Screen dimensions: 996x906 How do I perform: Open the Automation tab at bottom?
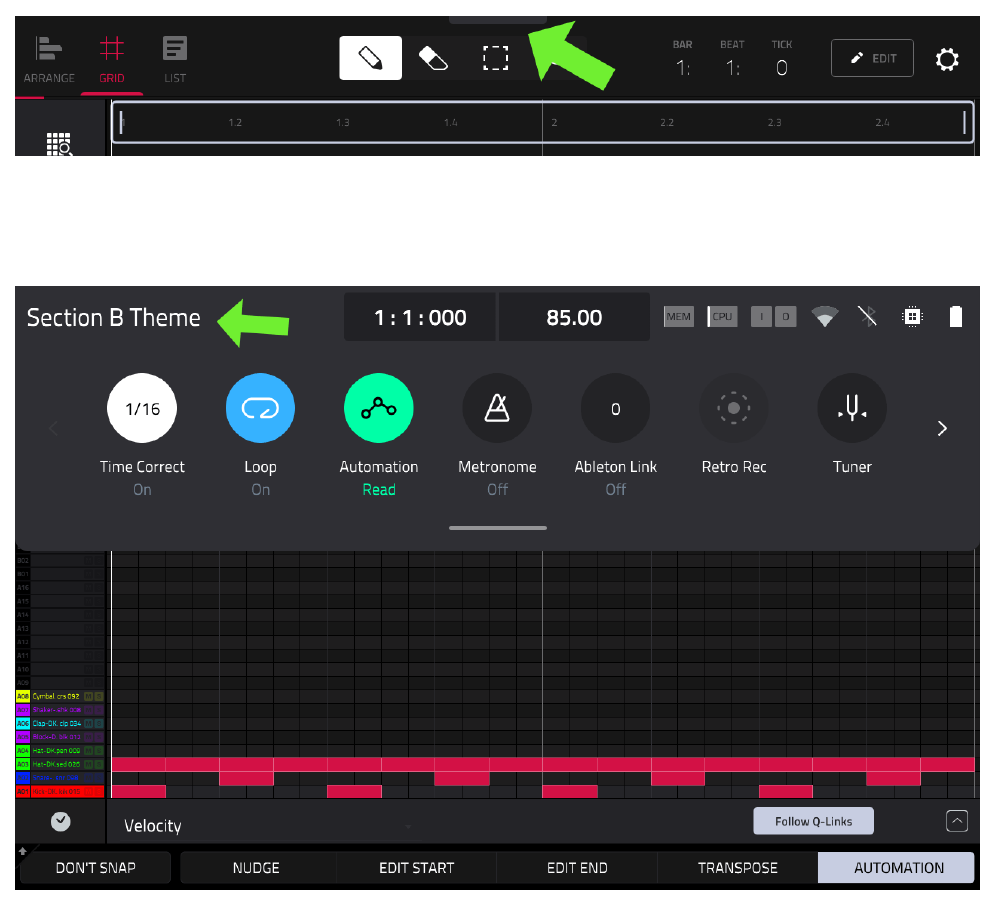(896, 867)
